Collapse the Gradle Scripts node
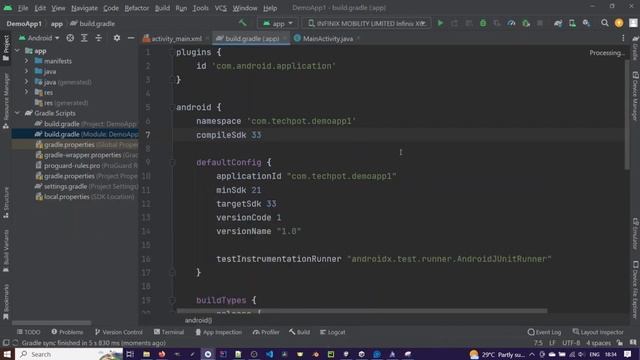Image resolution: width=640 pixels, height=360 pixels. (x=18, y=113)
